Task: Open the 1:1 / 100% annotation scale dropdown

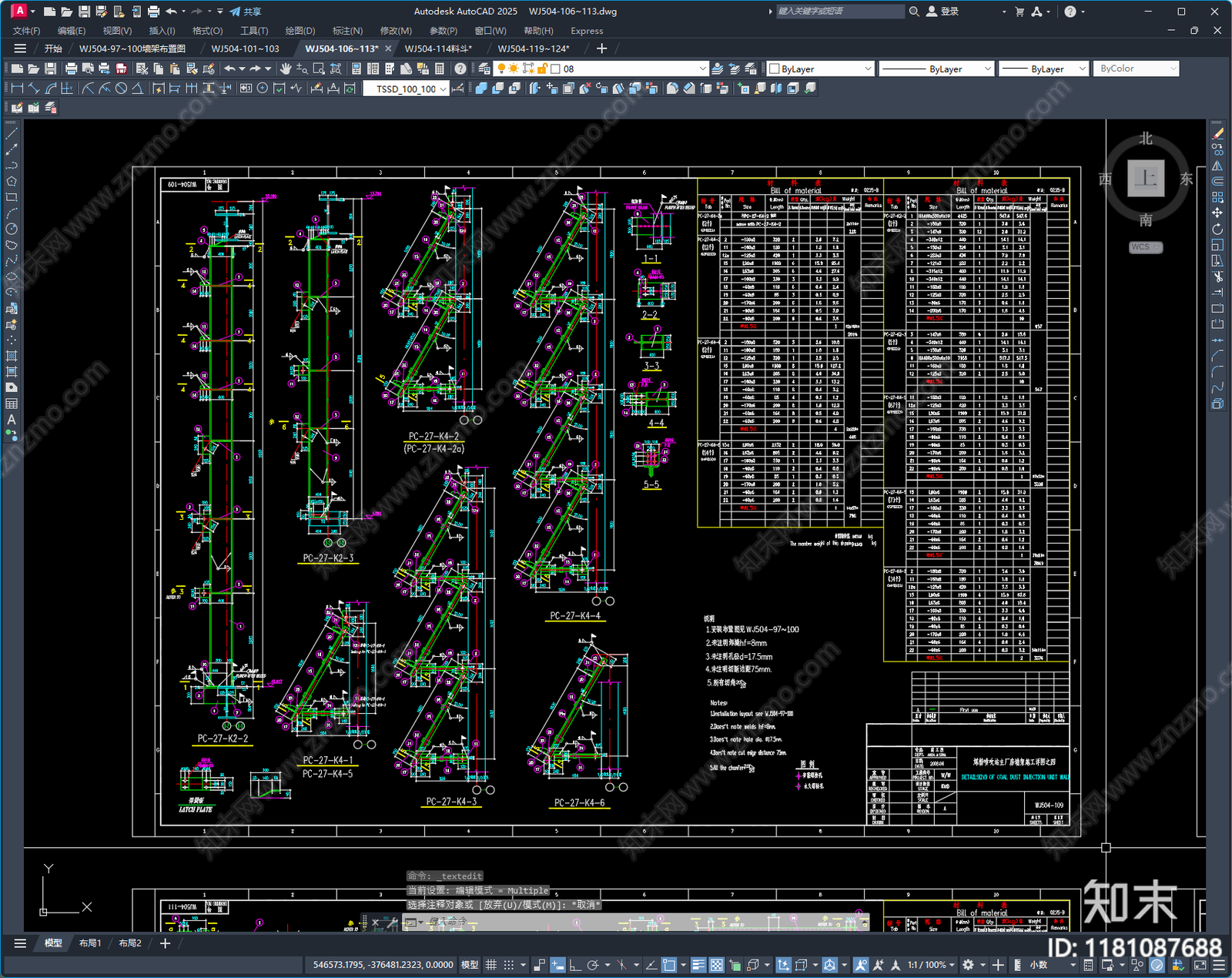Action: tap(931, 965)
